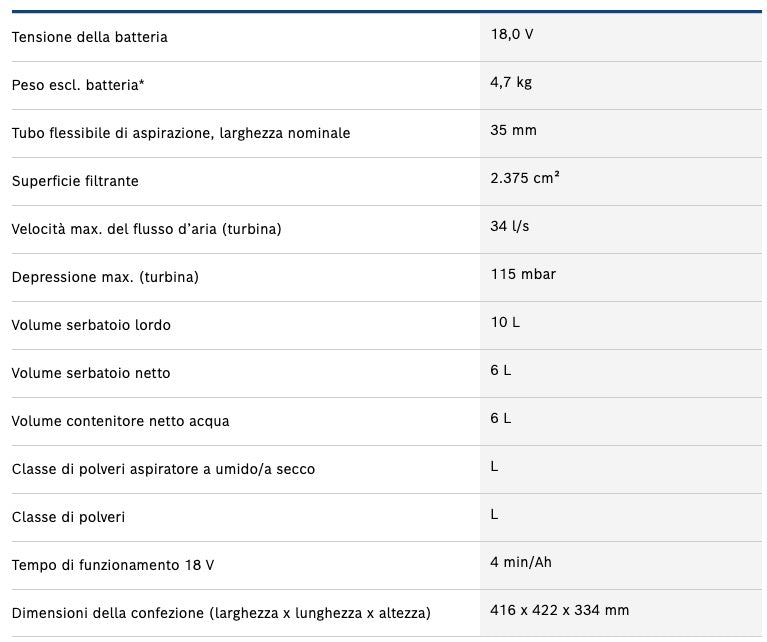Select the Peso escl. batteria* label
Image resolution: width=767 pixels, height=642 pixels.
(78, 85)
